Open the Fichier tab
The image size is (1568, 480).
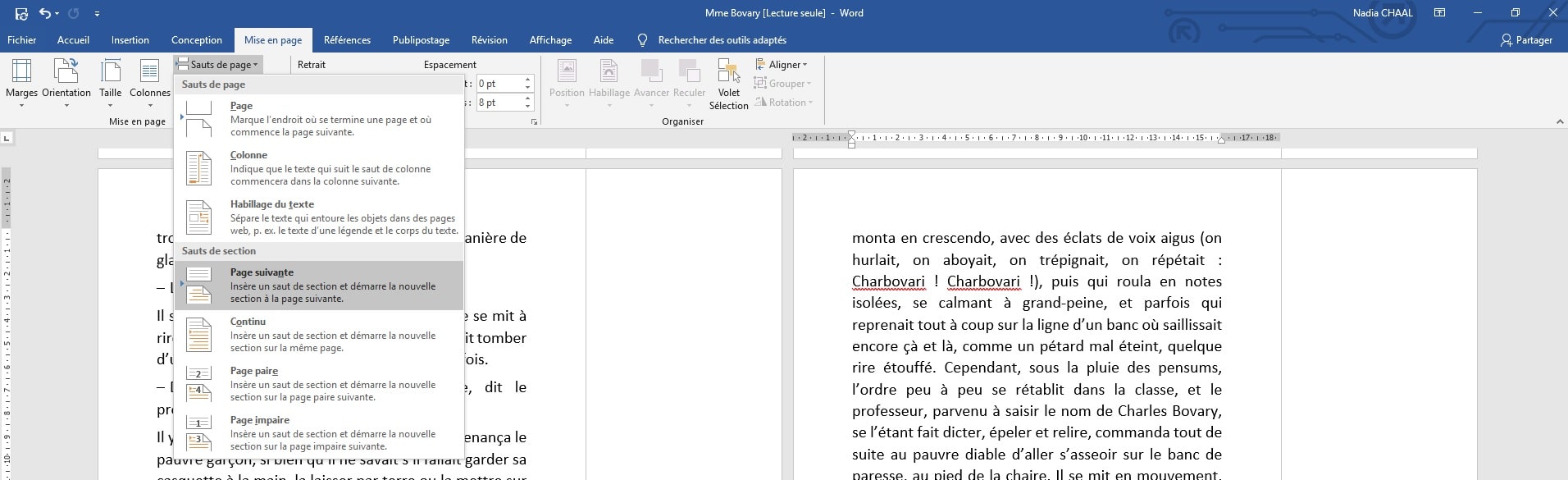(x=22, y=39)
